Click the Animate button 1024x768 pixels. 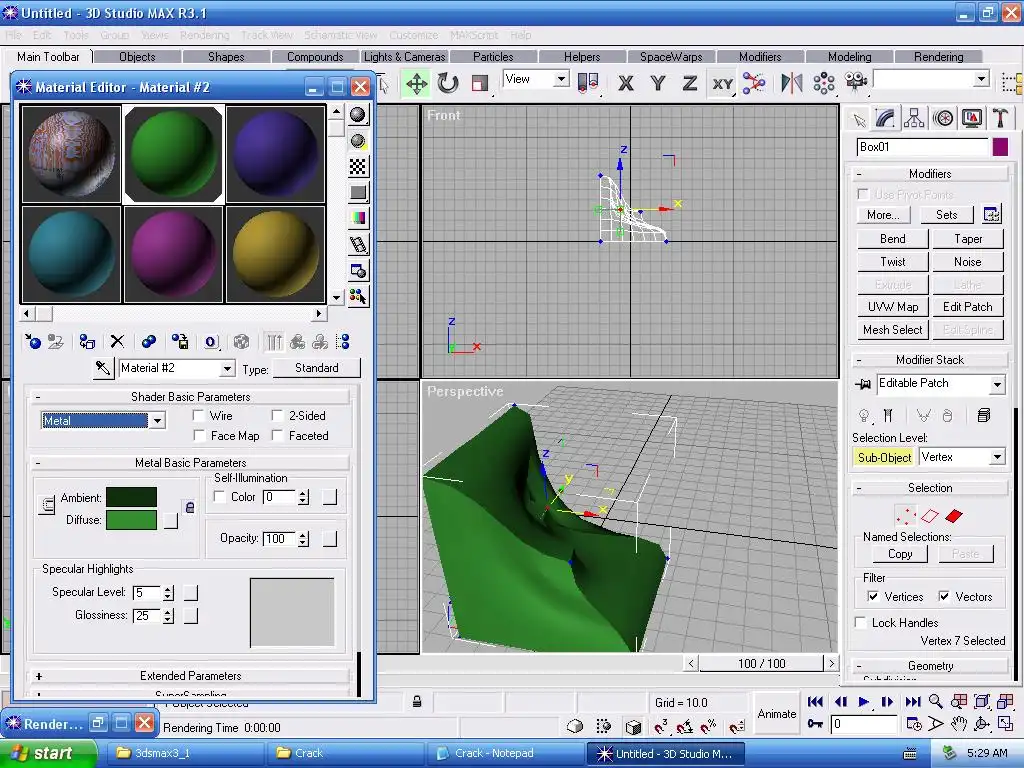[x=776, y=714]
